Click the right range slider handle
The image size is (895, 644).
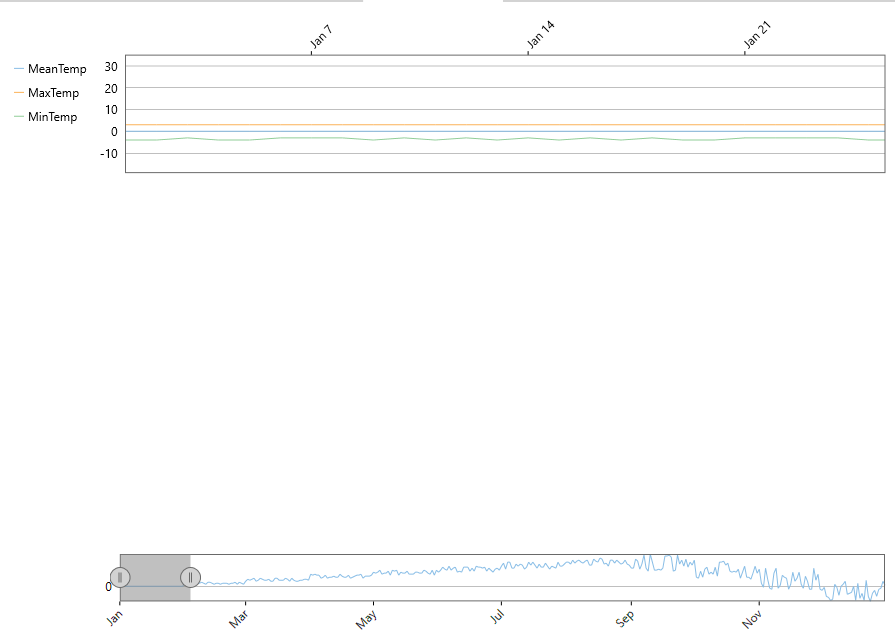tap(190, 577)
